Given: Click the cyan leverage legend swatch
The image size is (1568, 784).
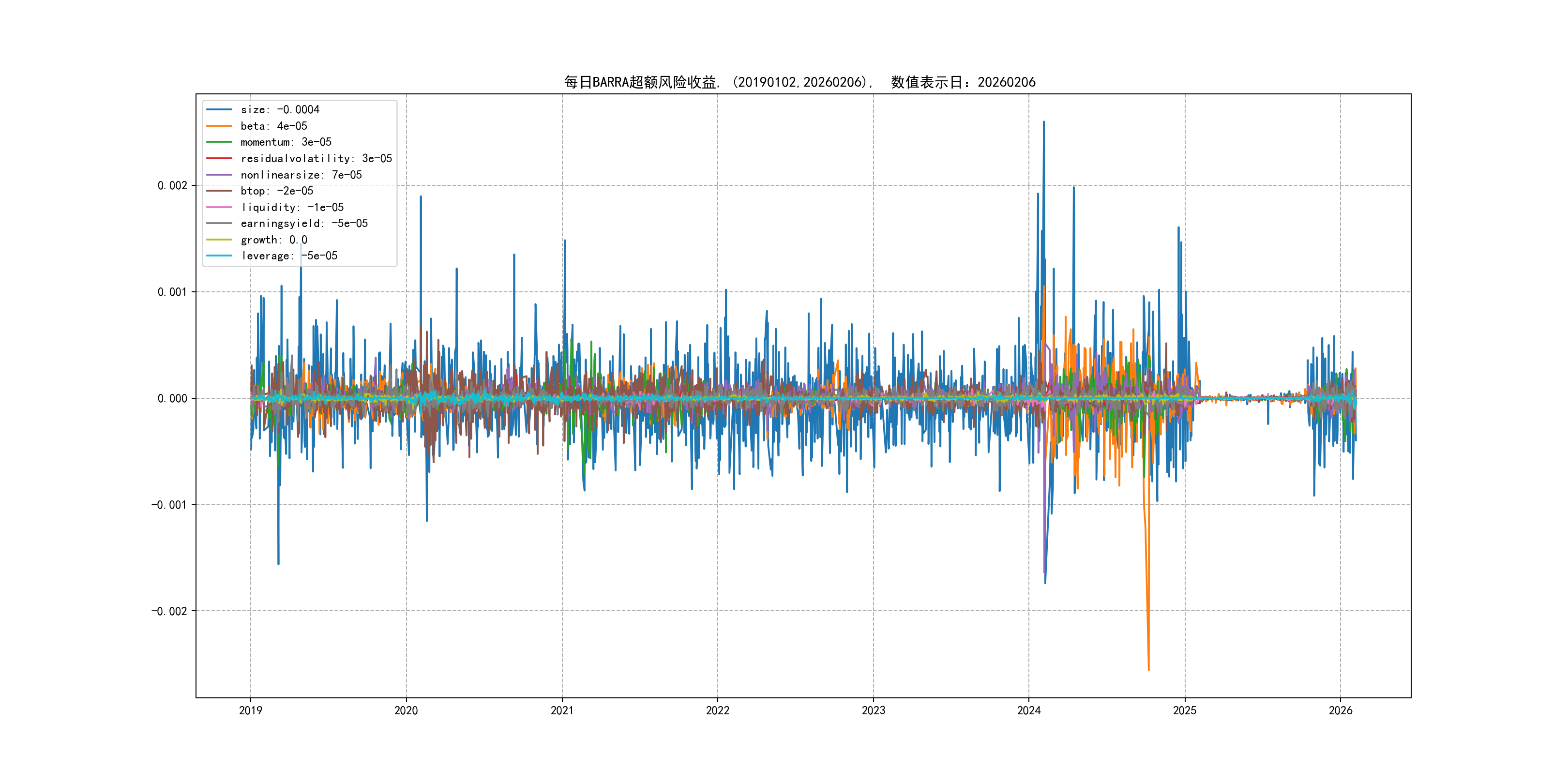Looking at the screenshot, I should (219, 256).
